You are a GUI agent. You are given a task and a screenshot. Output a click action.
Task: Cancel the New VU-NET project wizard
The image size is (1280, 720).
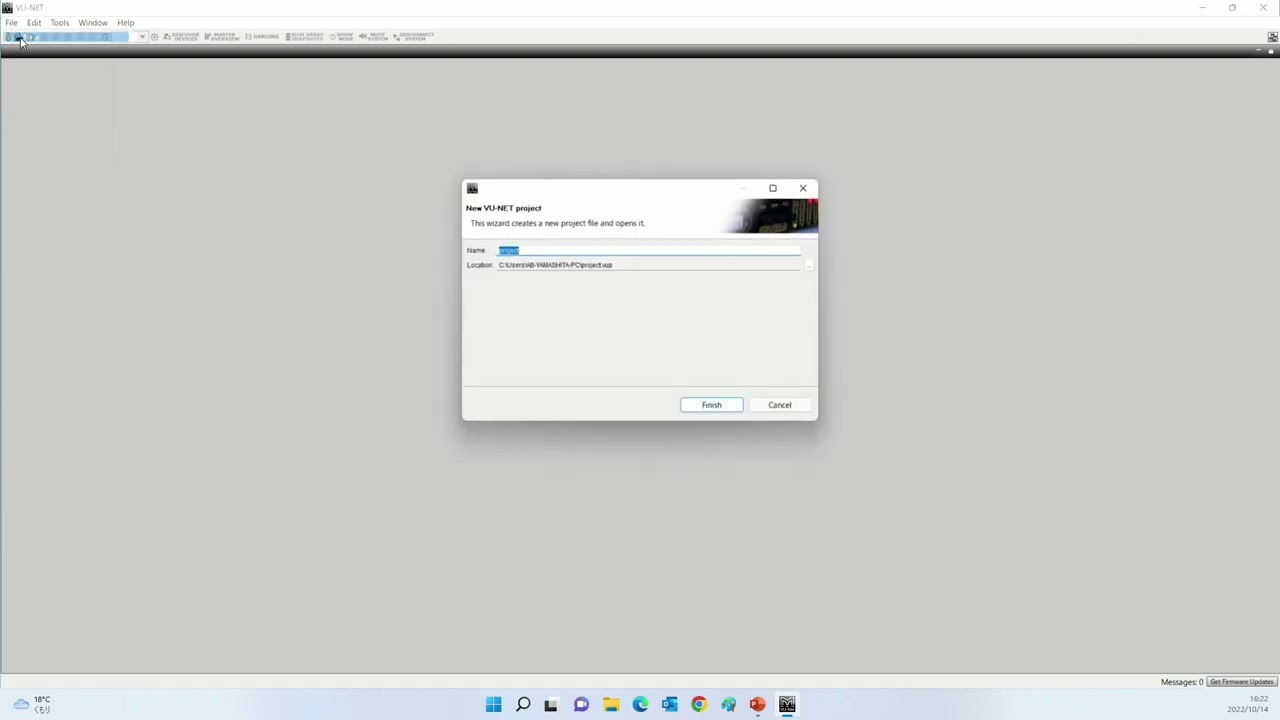(780, 405)
